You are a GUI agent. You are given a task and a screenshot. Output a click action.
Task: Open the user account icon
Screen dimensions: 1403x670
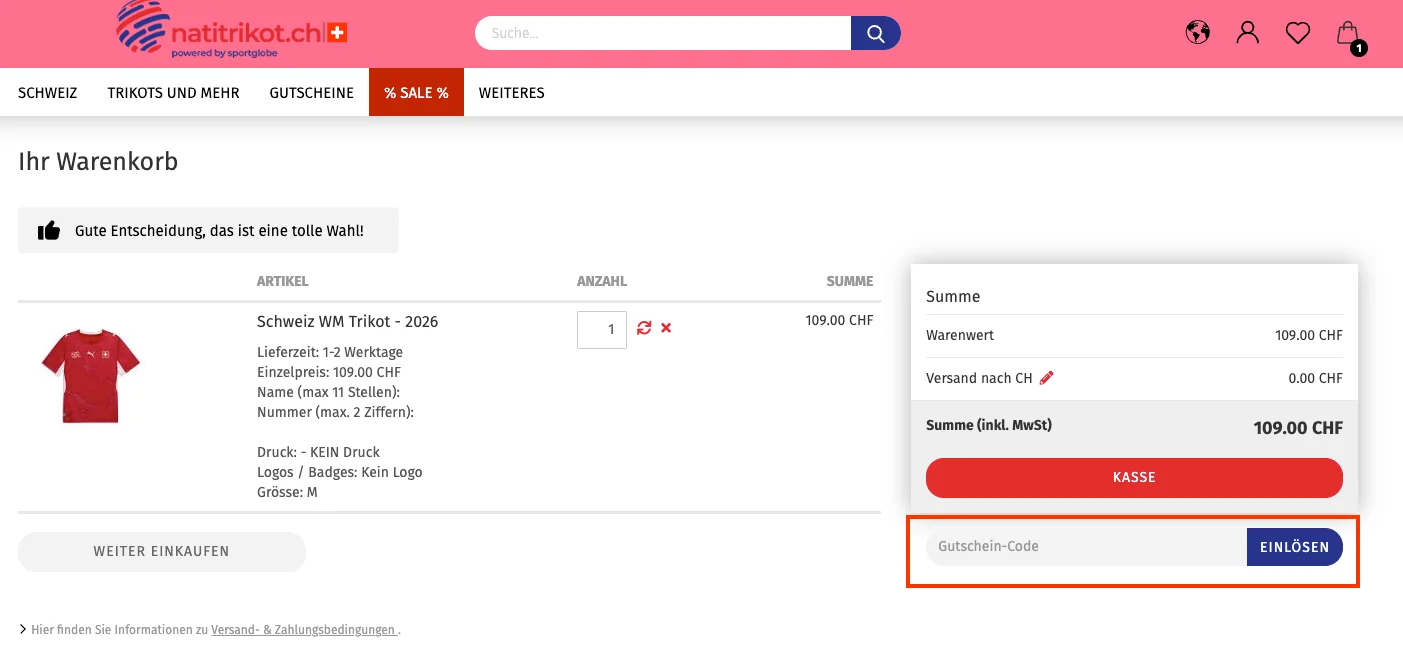click(x=1247, y=33)
